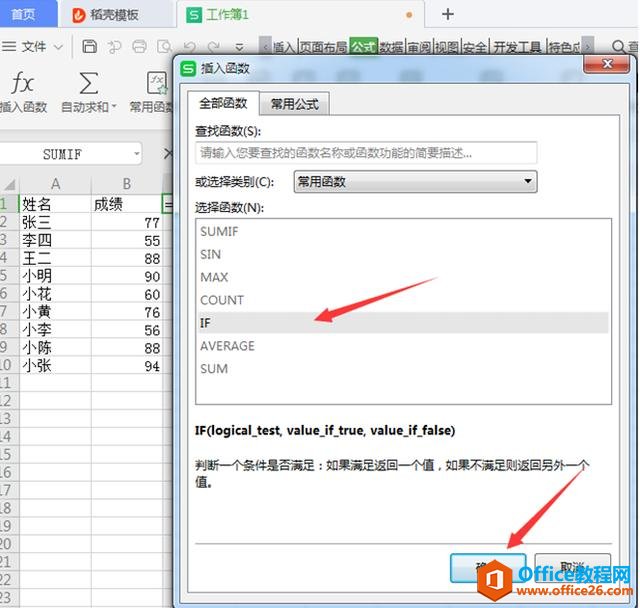Click the AutoSum sigma icon
Image resolution: width=640 pixels, height=608 pixels.
(x=89, y=83)
